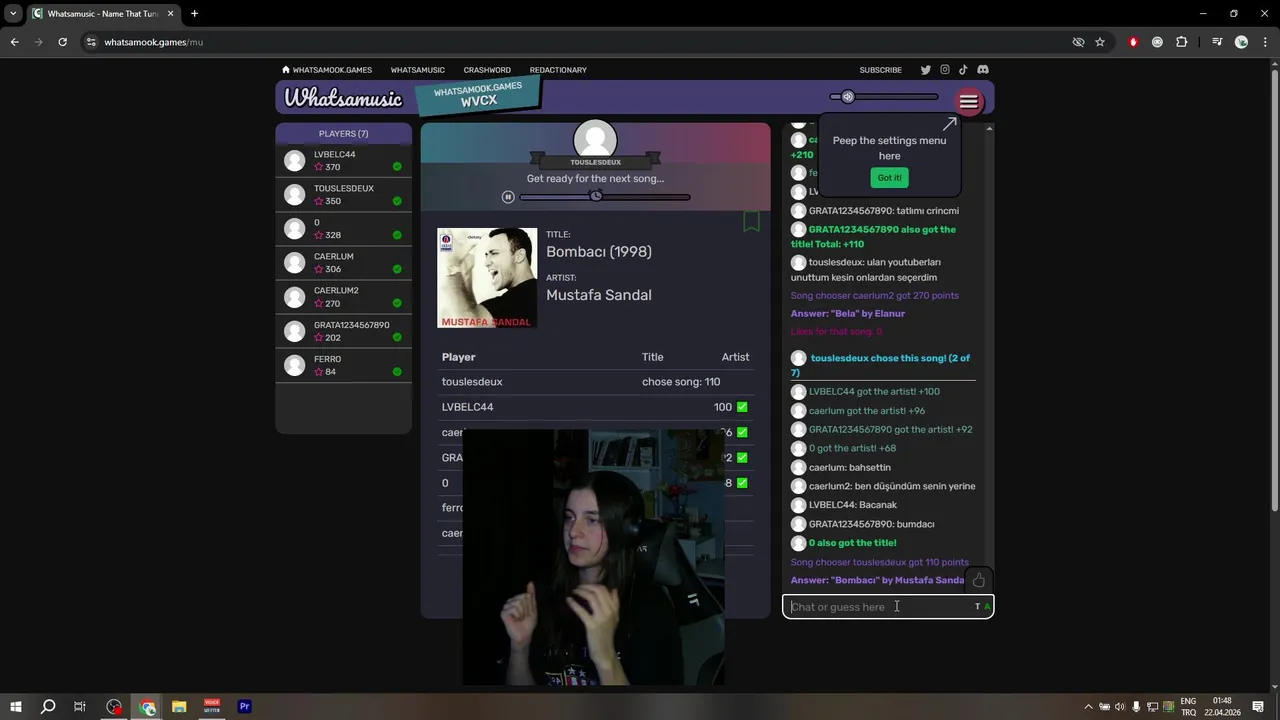
Task: Open the TikTok social link
Action: (963, 70)
